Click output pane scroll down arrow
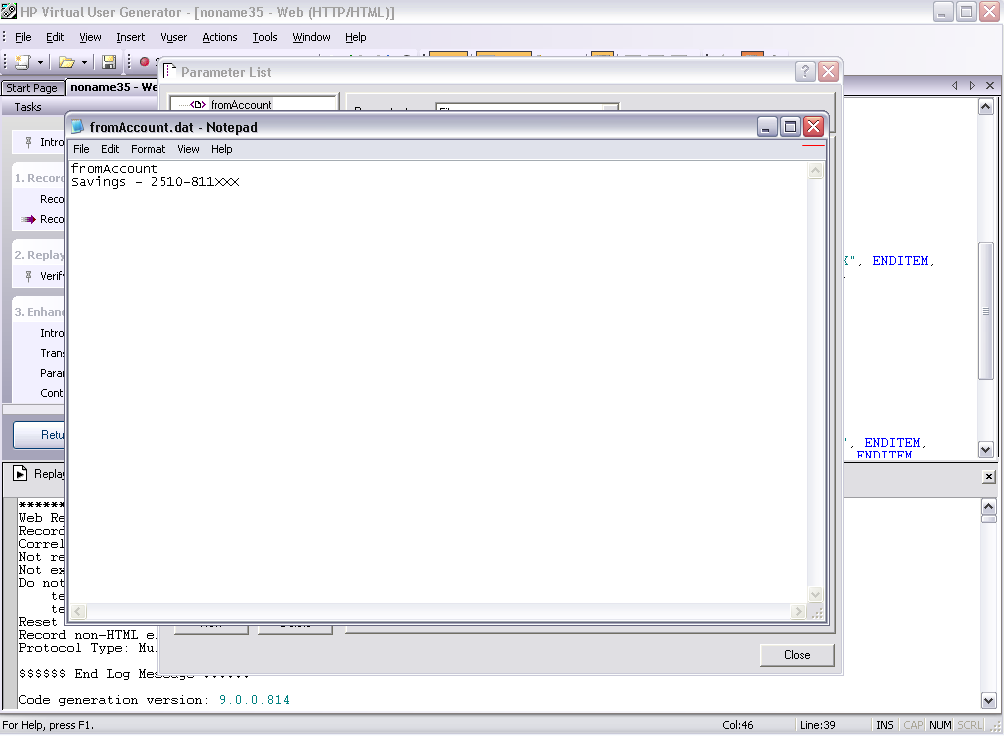The image size is (1004, 736). tap(988, 701)
